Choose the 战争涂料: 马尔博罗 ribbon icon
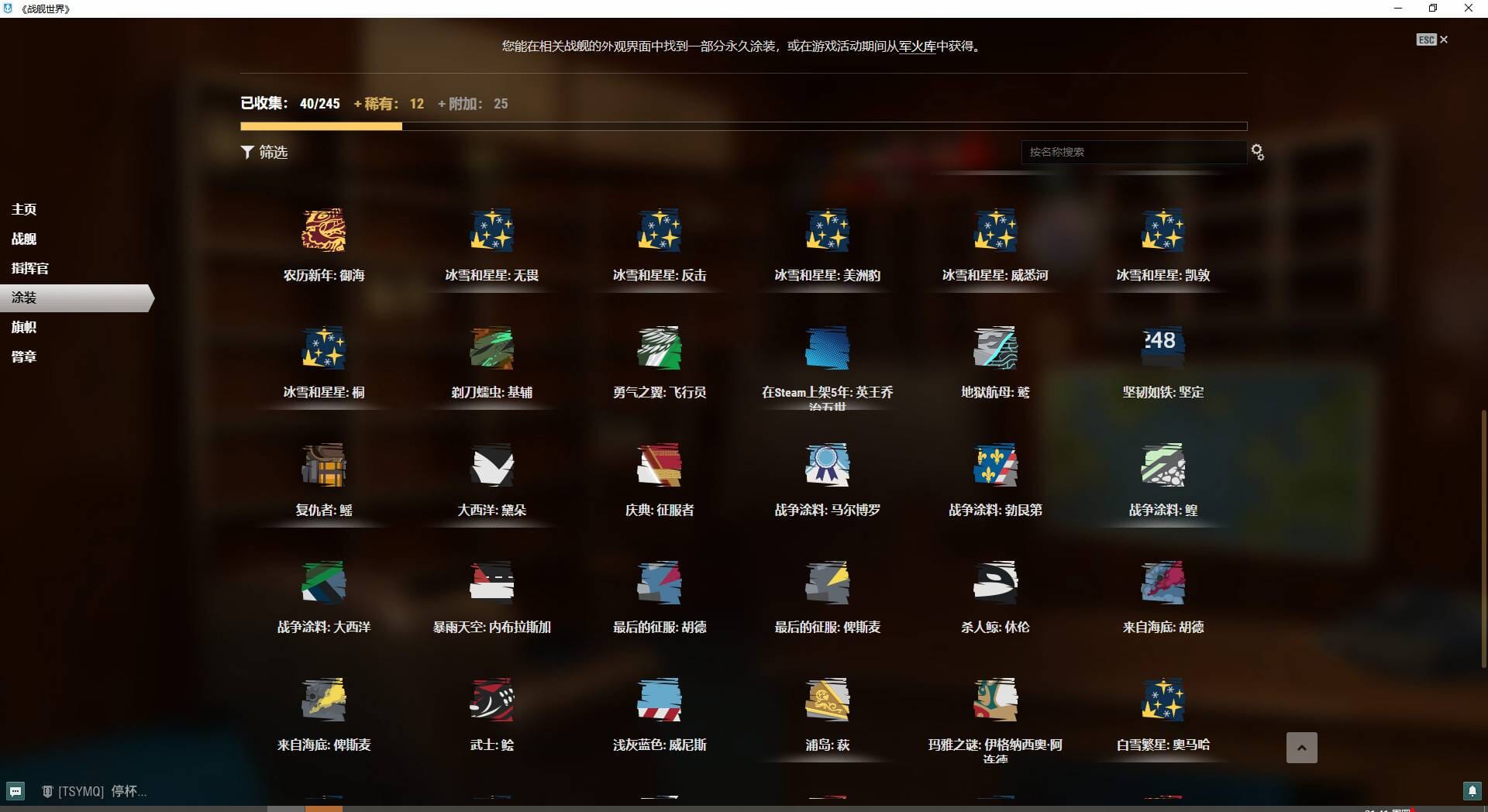Image resolution: width=1488 pixels, height=812 pixels. 827,465
